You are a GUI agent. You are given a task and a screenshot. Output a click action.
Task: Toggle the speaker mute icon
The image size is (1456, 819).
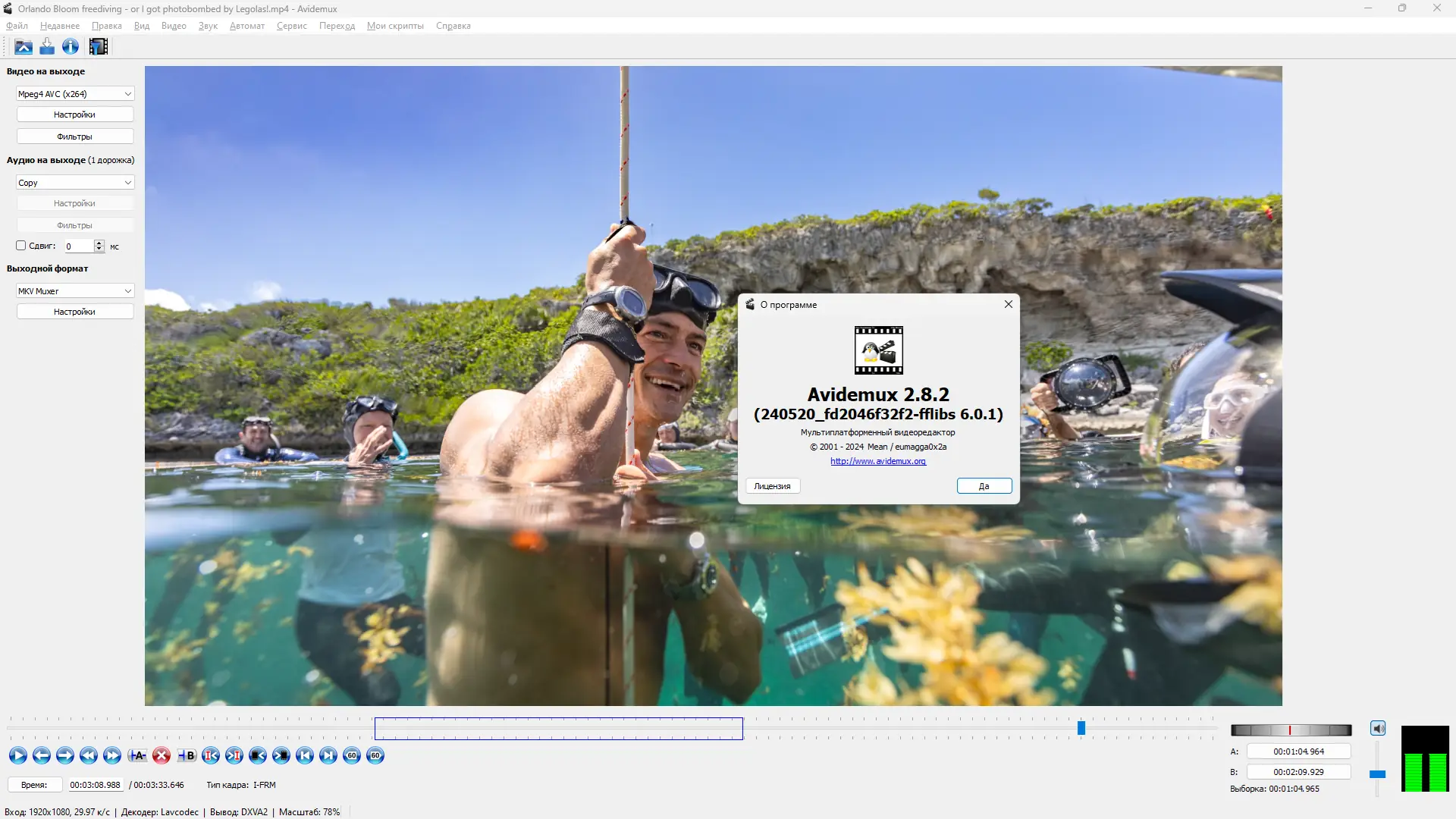[1378, 729]
